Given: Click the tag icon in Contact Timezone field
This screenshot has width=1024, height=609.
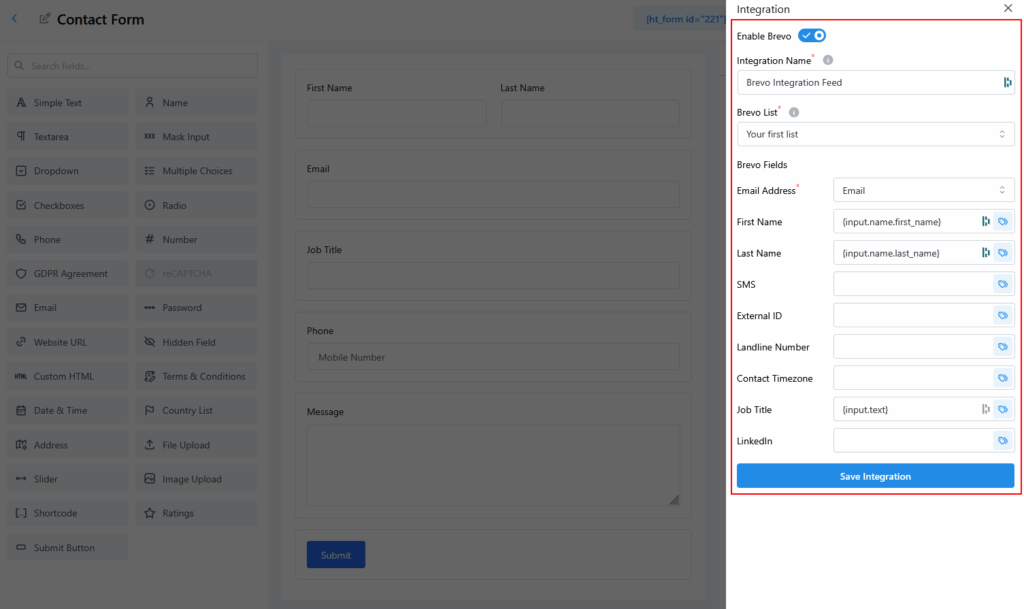Looking at the screenshot, I should (x=1002, y=378).
